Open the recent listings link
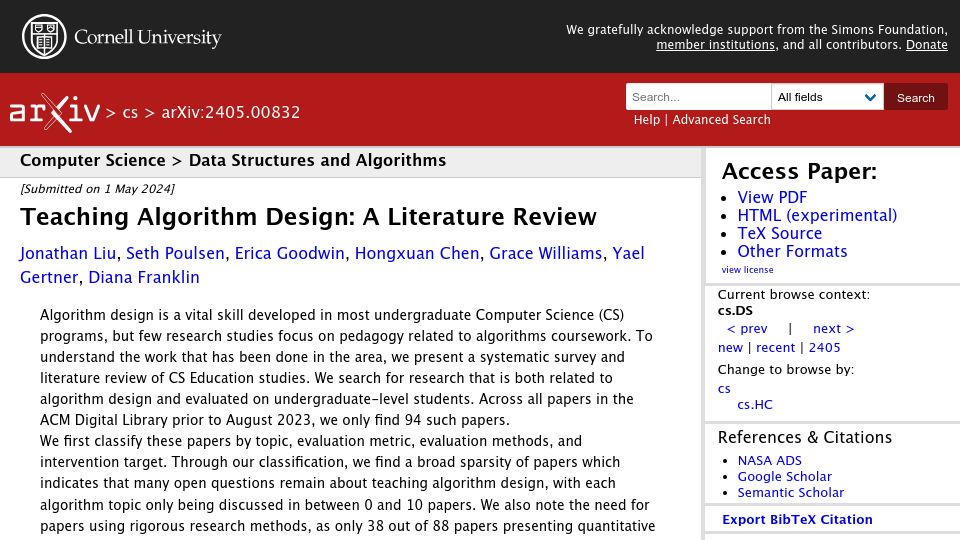Screen dimensions: 960x540 pyautogui.click(x=775, y=348)
